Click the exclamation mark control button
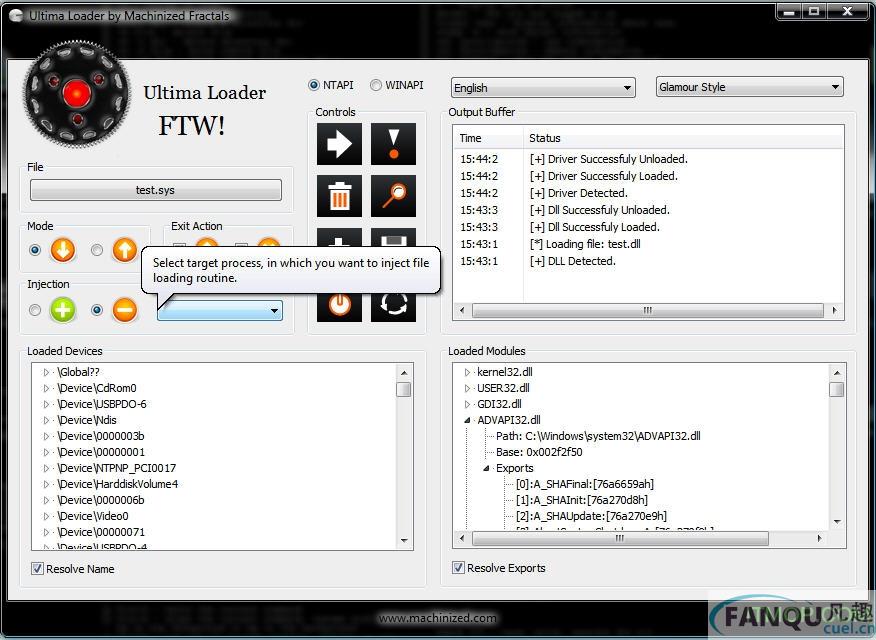Screen dimensions: 876x640 tap(393, 144)
